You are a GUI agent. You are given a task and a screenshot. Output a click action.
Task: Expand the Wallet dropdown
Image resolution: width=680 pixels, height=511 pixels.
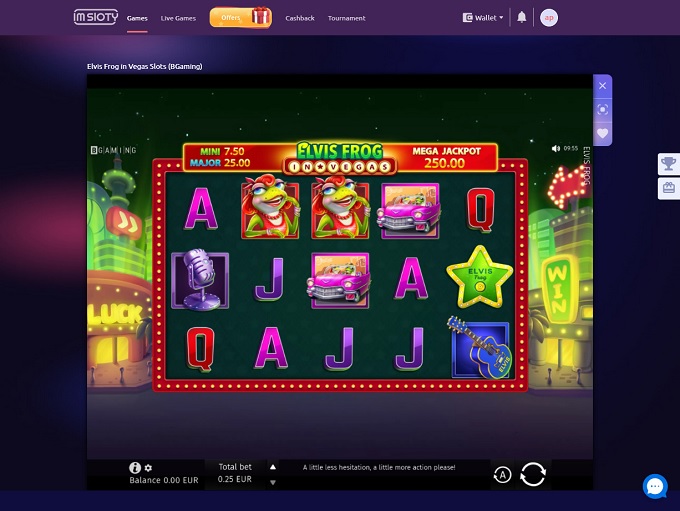[483, 18]
